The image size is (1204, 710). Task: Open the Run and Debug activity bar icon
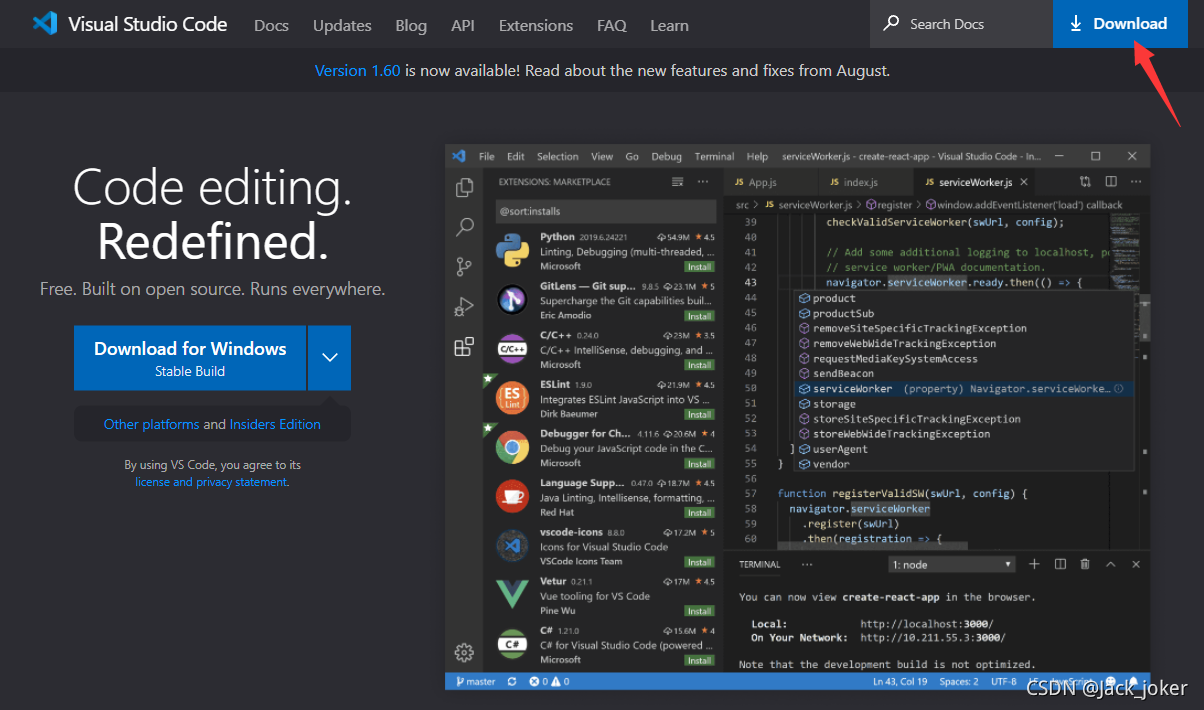tap(464, 306)
